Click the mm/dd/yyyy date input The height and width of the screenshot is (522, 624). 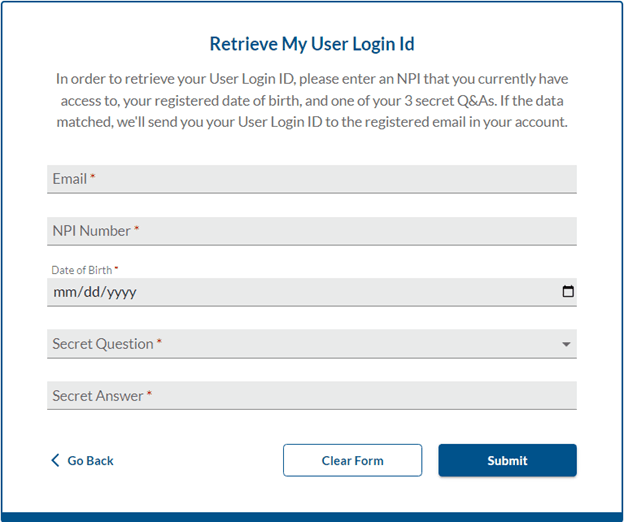(312, 292)
